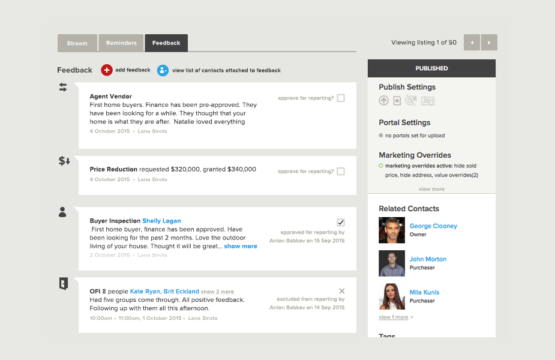Open Brit Eckland contact link
Image resolution: width=555 pixels, height=360 pixels.
coord(181,291)
